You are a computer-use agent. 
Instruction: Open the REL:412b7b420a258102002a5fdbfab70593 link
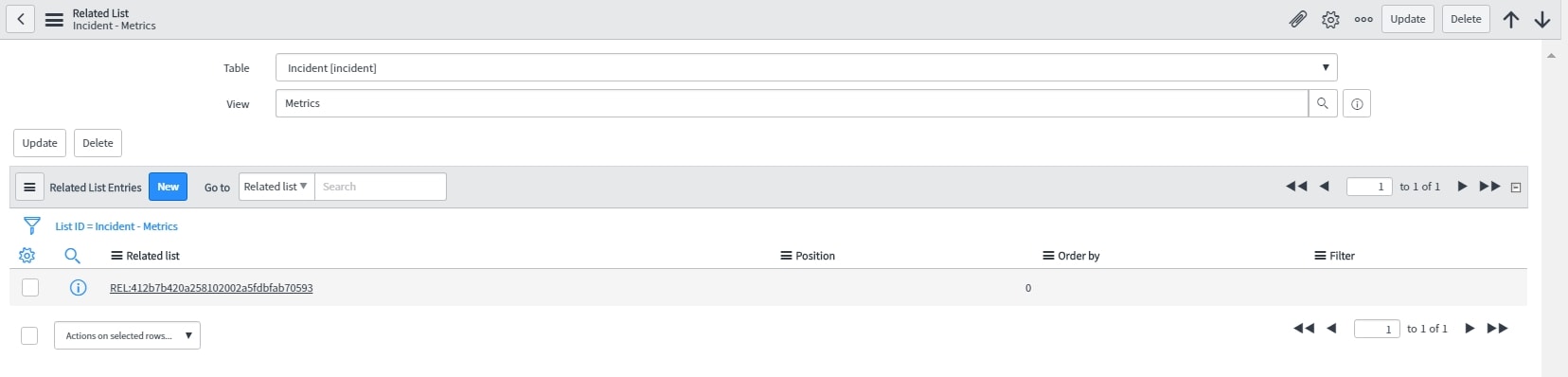211,288
